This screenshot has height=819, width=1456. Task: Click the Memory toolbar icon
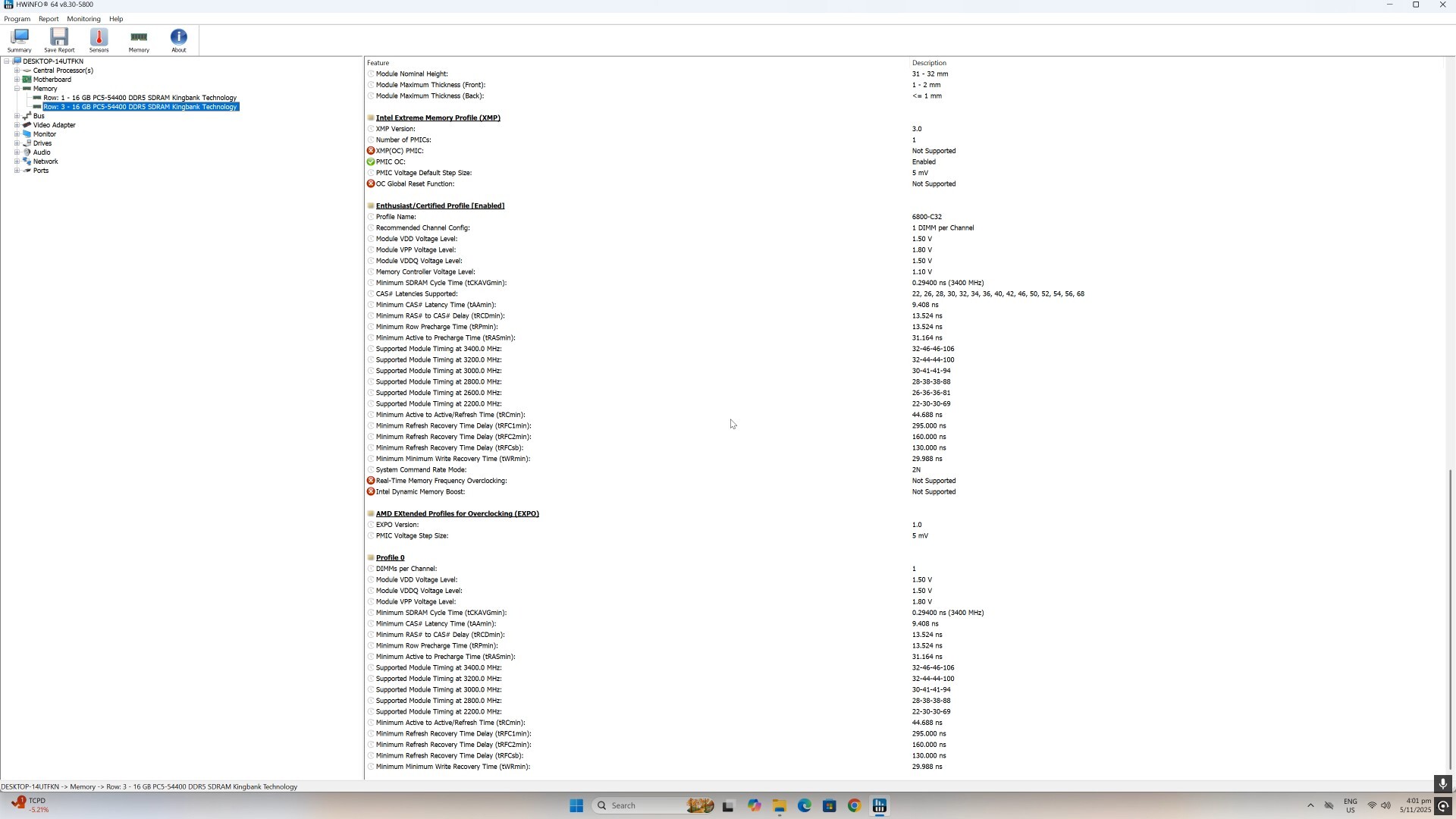pos(139,40)
